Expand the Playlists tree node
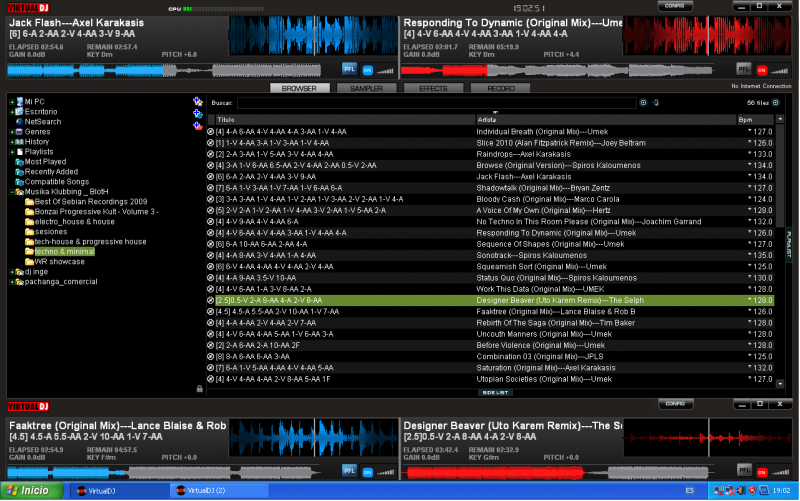800x501 pixels. pyautogui.click(x=12, y=152)
